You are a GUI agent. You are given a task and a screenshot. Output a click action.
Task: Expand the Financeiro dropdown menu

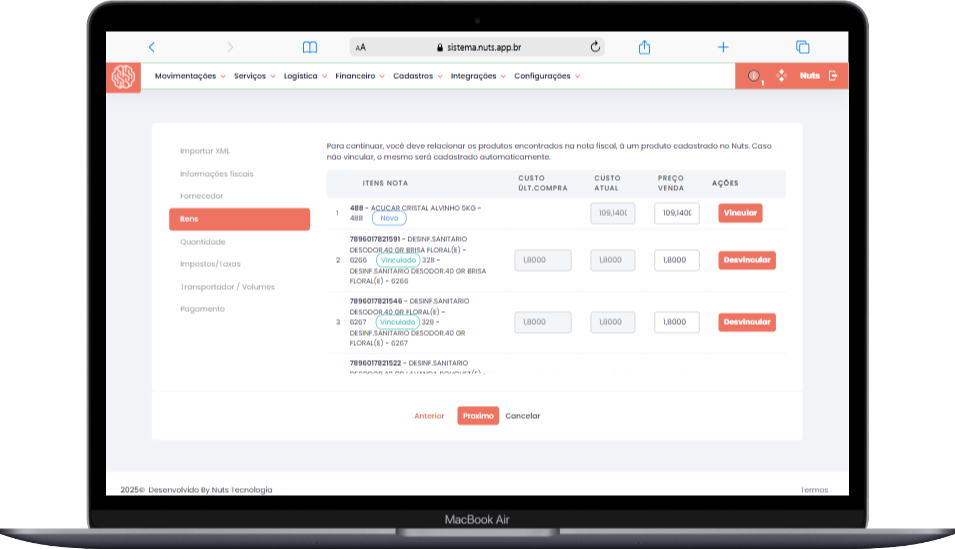click(360, 76)
